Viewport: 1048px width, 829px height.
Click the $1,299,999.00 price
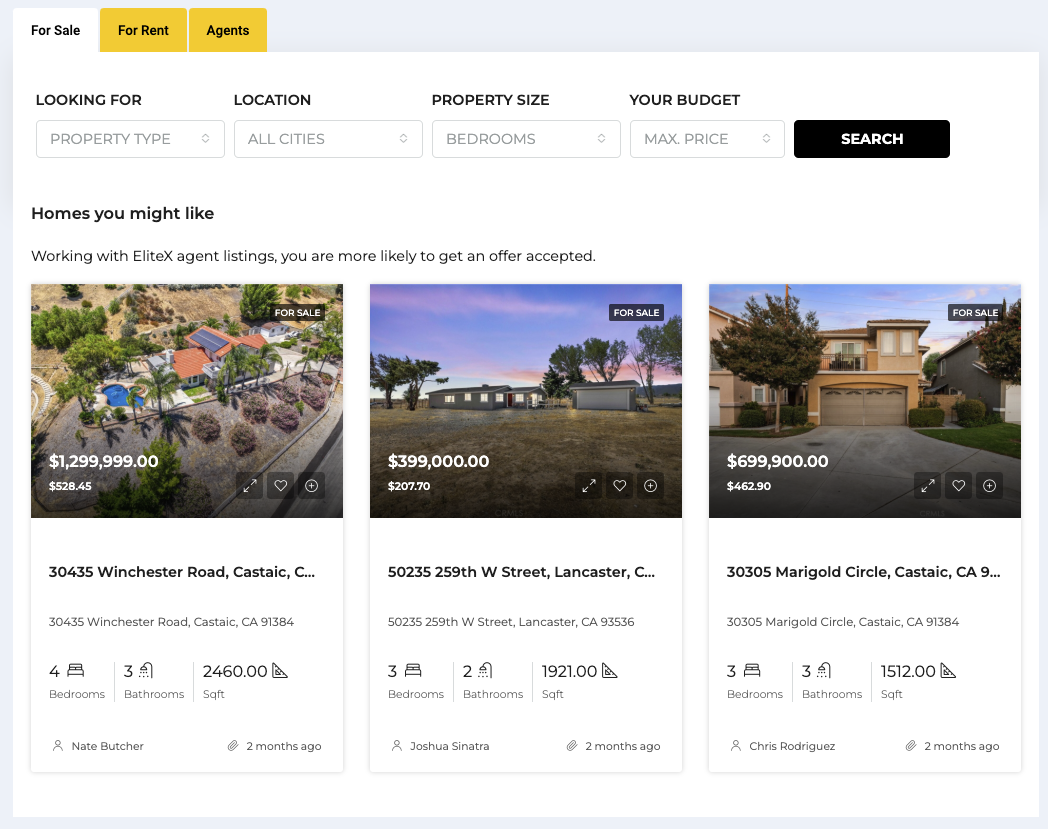click(x=104, y=461)
